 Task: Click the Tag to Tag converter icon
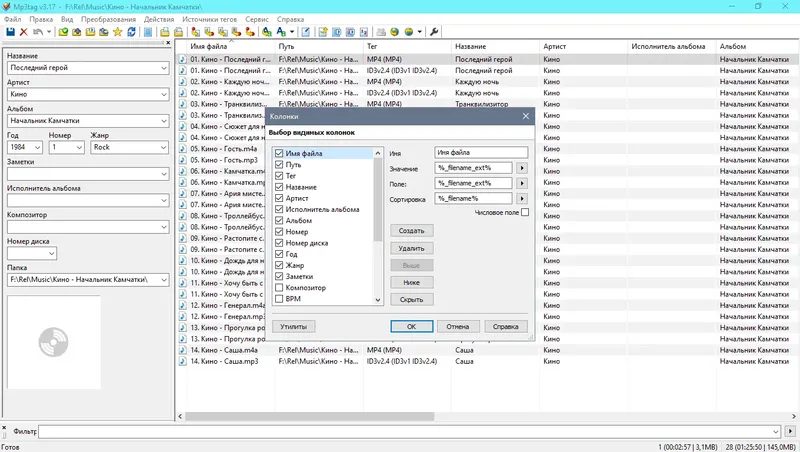click(x=250, y=32)
